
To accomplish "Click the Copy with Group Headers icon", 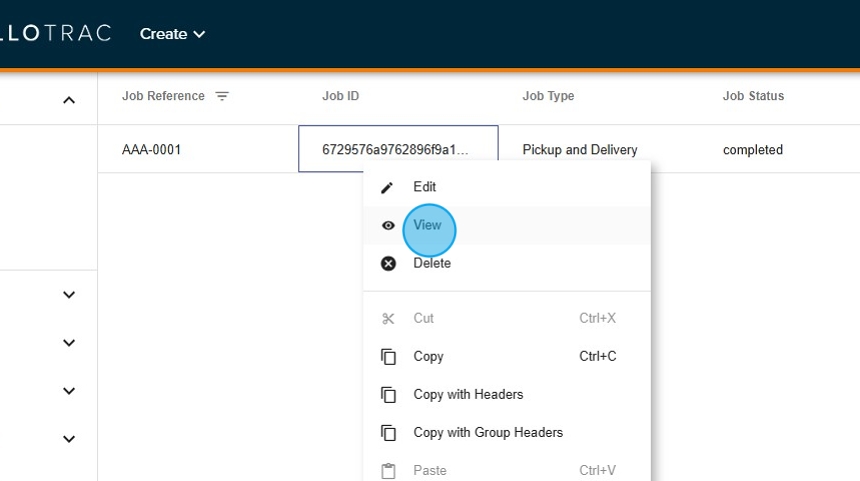I will pos(388,433).
